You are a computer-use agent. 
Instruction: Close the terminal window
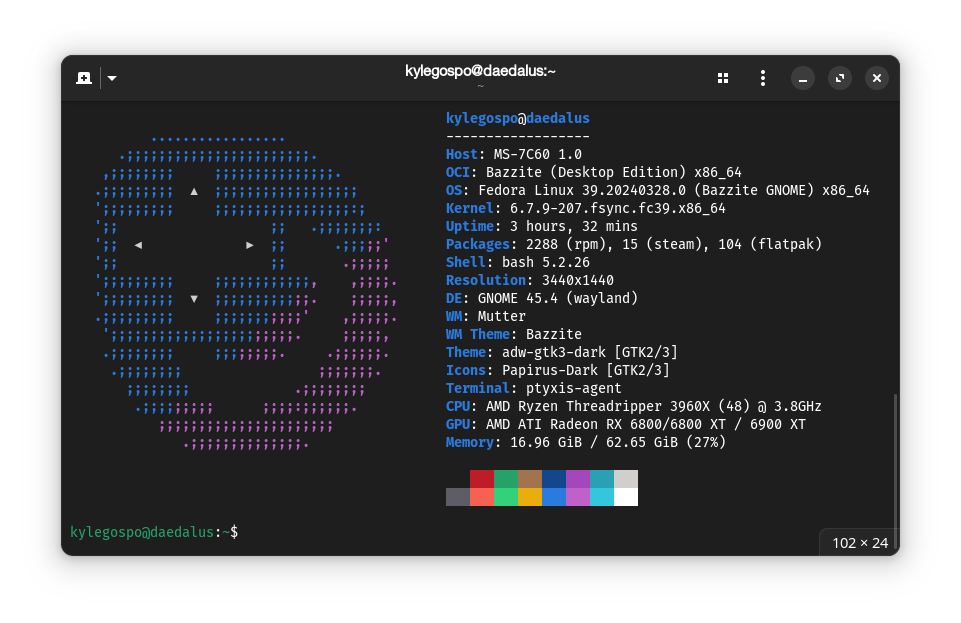coord(877,78)
